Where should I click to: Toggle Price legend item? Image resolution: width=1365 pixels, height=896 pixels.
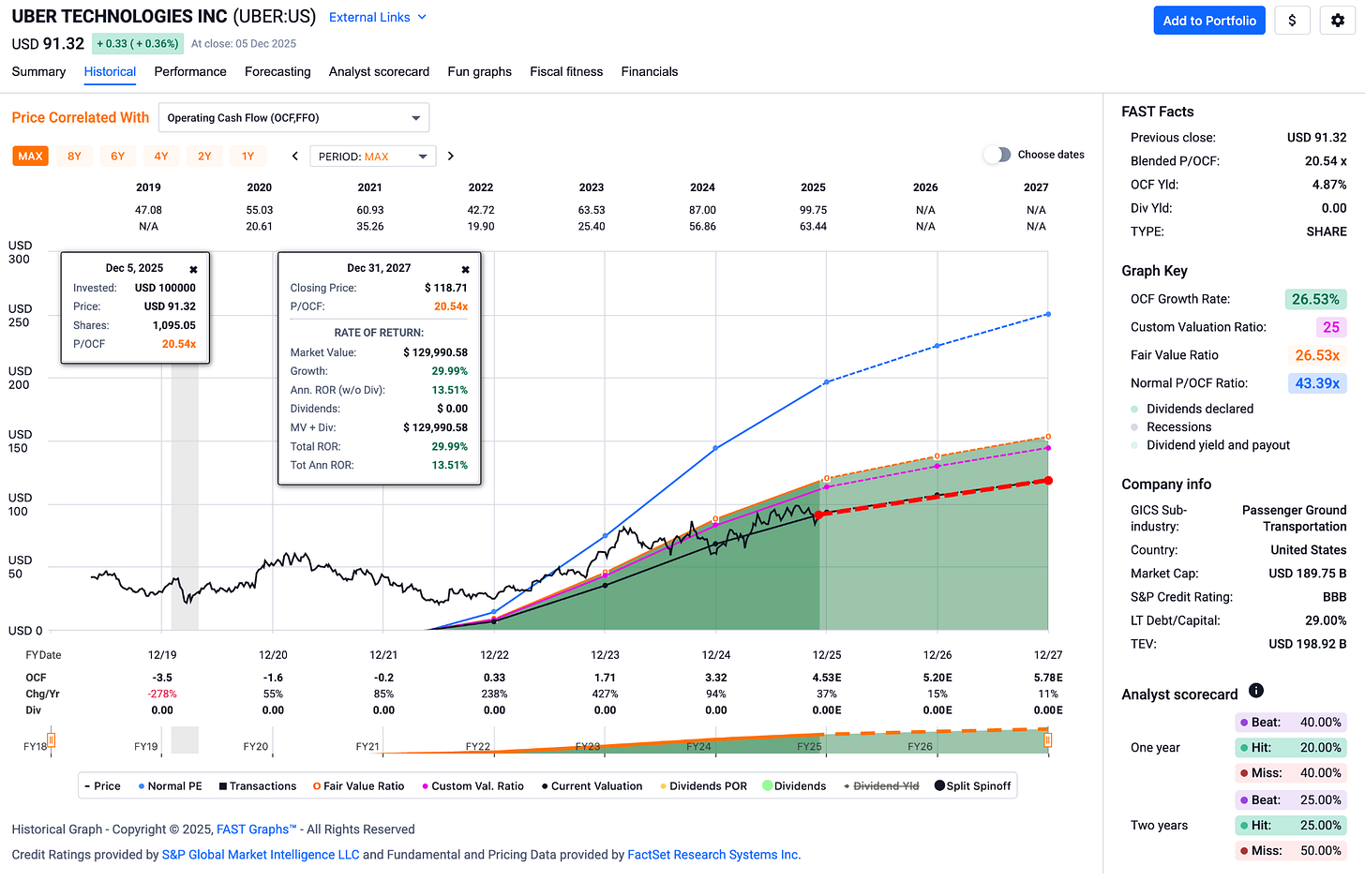102,786
